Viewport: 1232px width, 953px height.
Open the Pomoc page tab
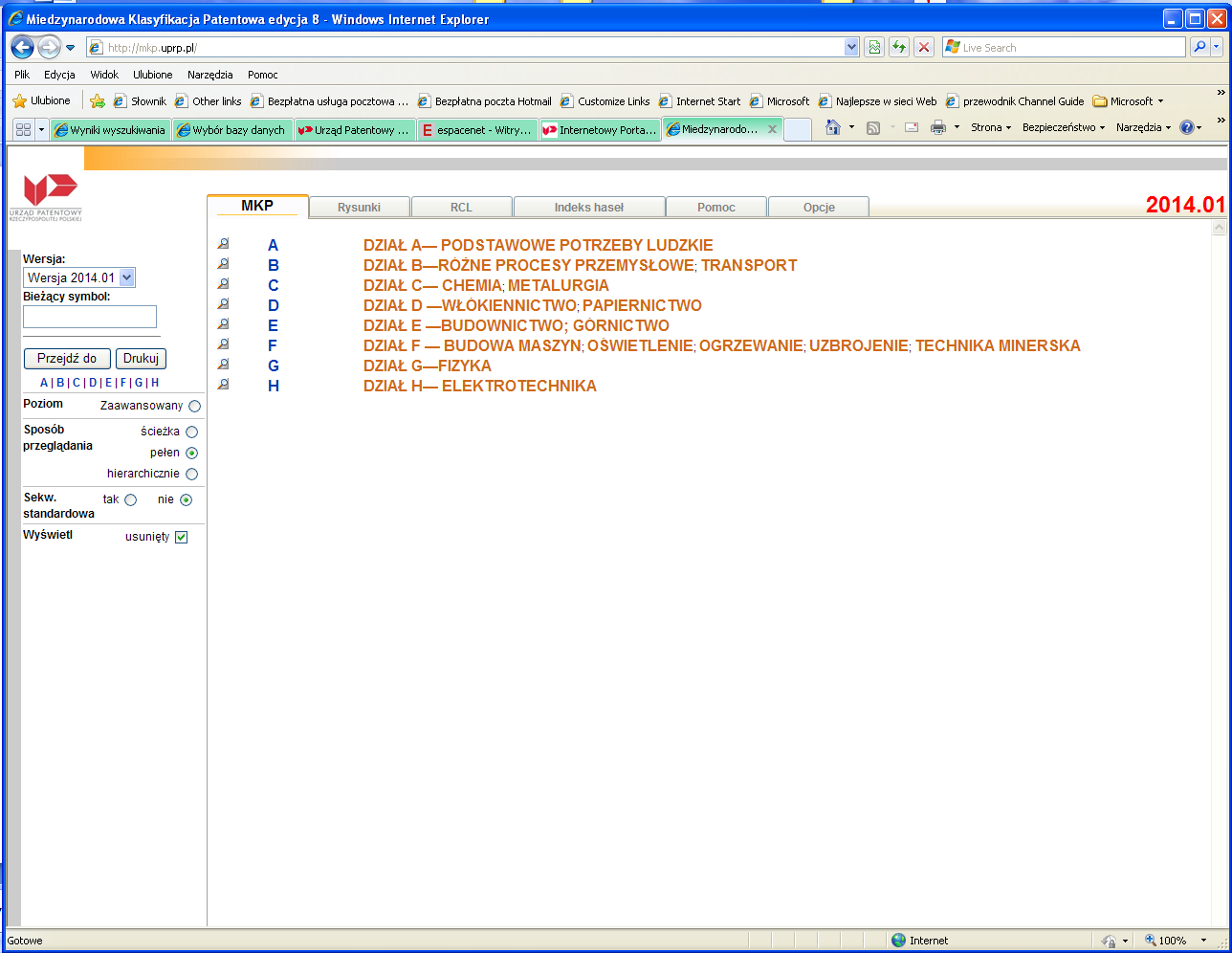(715, 207)
